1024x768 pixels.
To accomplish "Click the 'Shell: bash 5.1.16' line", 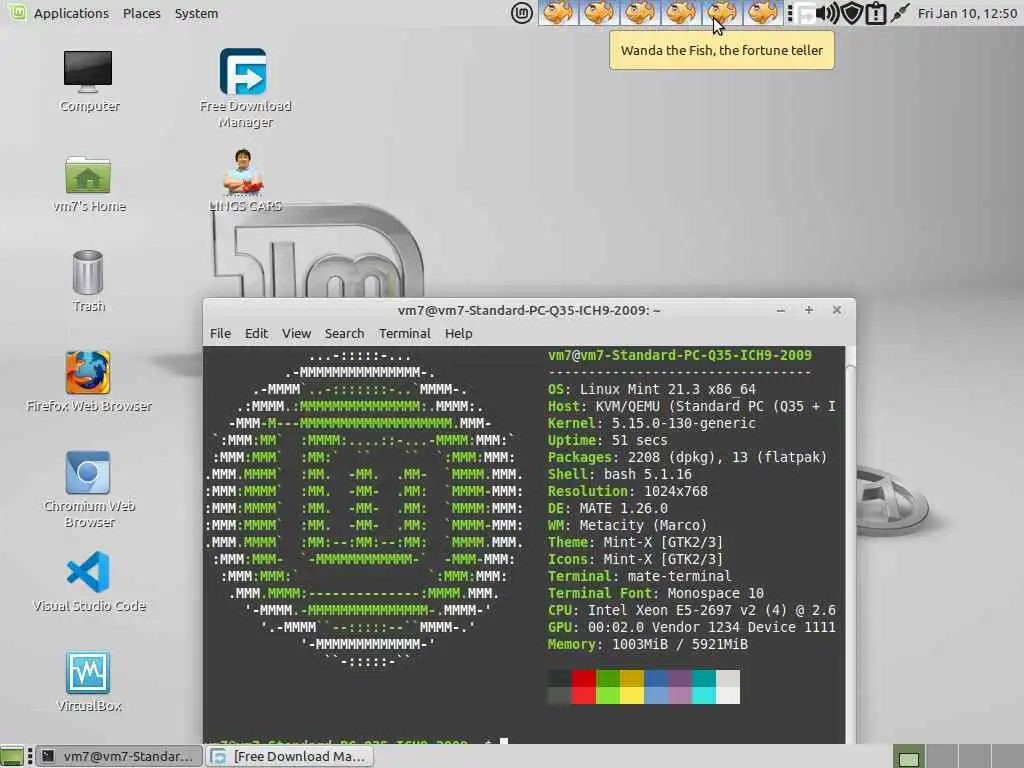I will (620, 474).
